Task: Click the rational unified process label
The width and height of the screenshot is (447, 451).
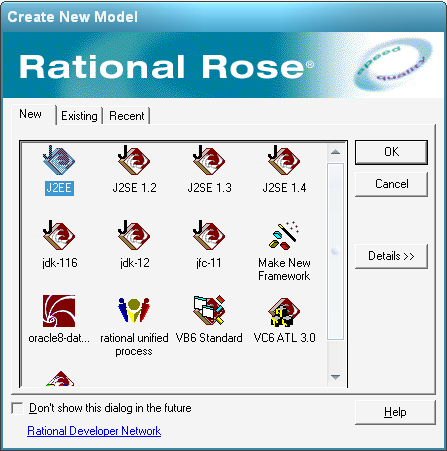Action: (x=134, y=344)
